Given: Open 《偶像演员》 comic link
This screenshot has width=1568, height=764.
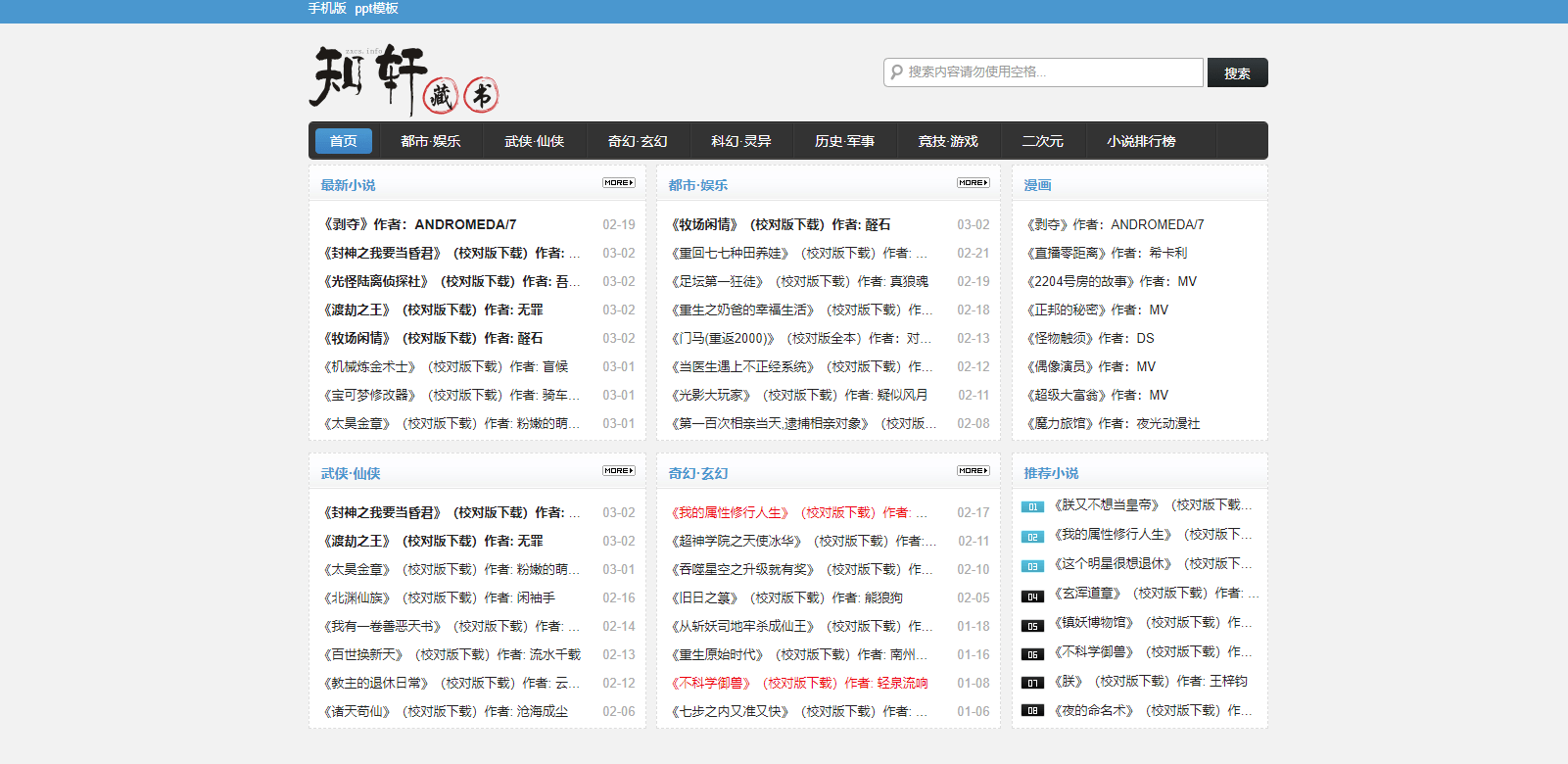Looking at the screenshot, I should pos(1091,366).
